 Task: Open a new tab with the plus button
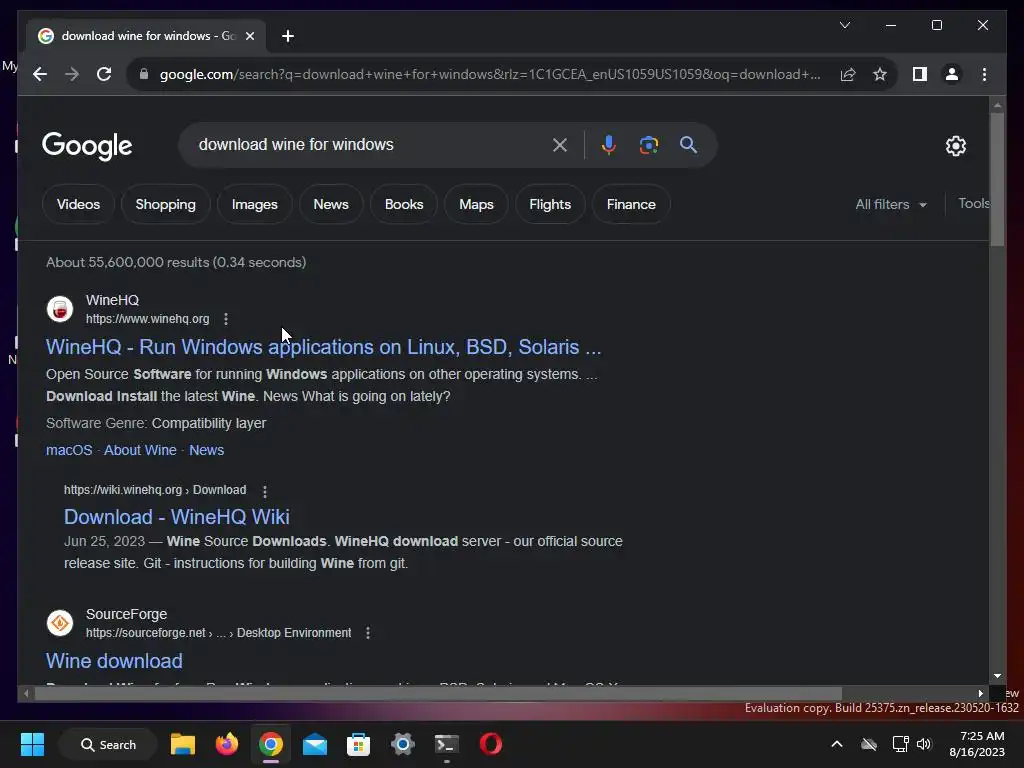(287, 37)
